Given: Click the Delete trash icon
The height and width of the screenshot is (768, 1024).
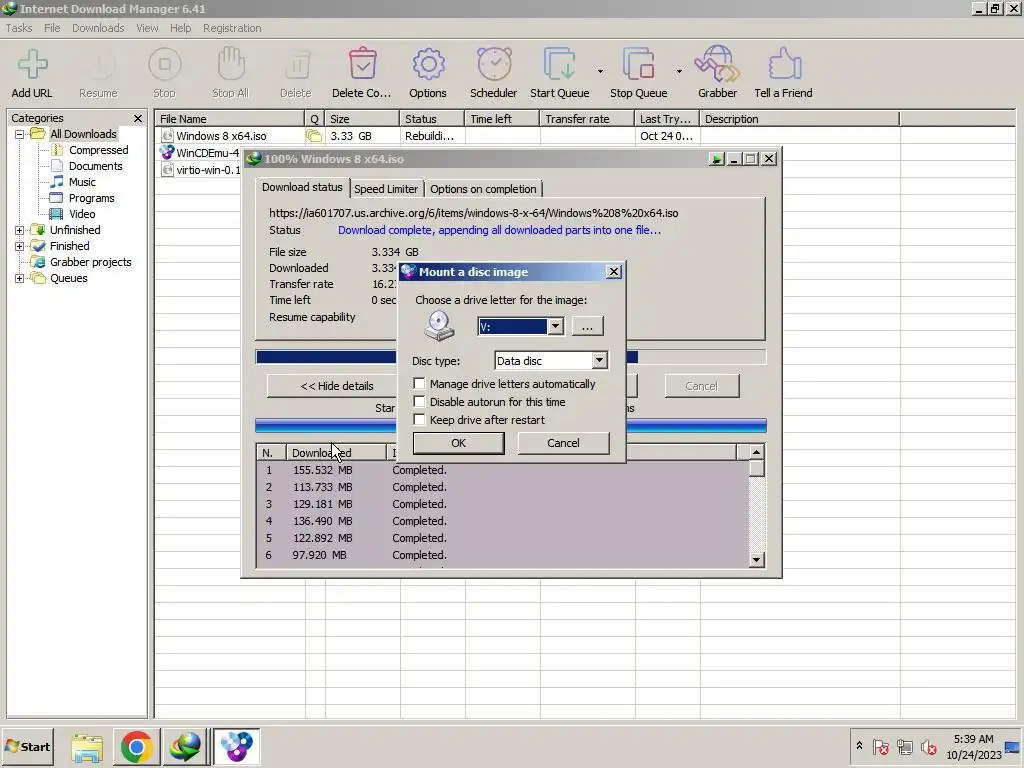Looking at the screenshot, I should click(x=296, y=64).
